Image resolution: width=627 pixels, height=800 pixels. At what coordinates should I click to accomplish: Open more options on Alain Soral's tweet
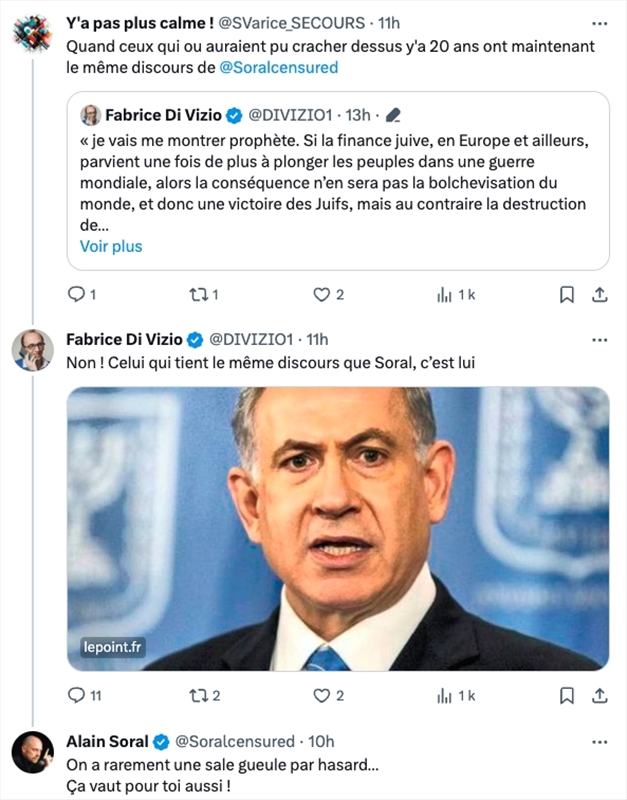599,742
